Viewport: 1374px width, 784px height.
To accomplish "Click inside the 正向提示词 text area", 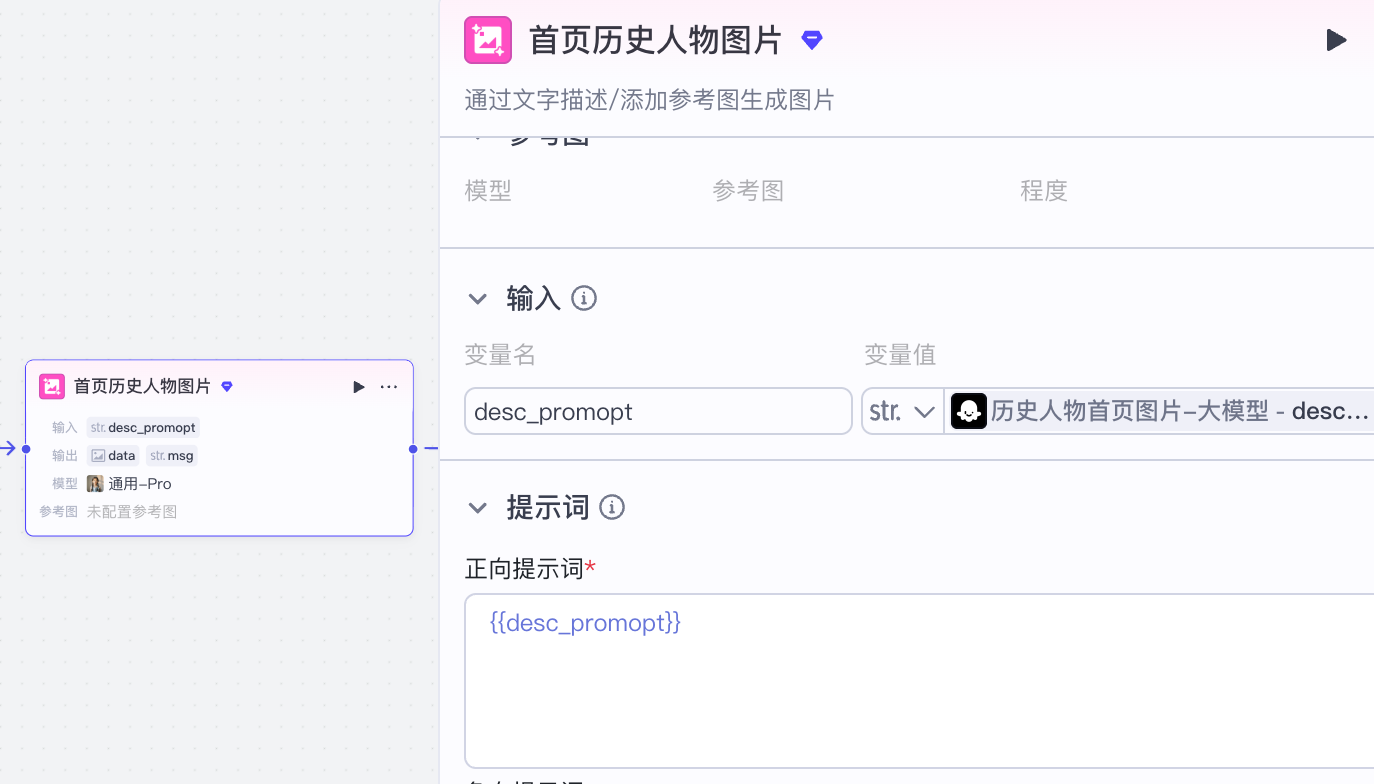I will pos(920,700).
